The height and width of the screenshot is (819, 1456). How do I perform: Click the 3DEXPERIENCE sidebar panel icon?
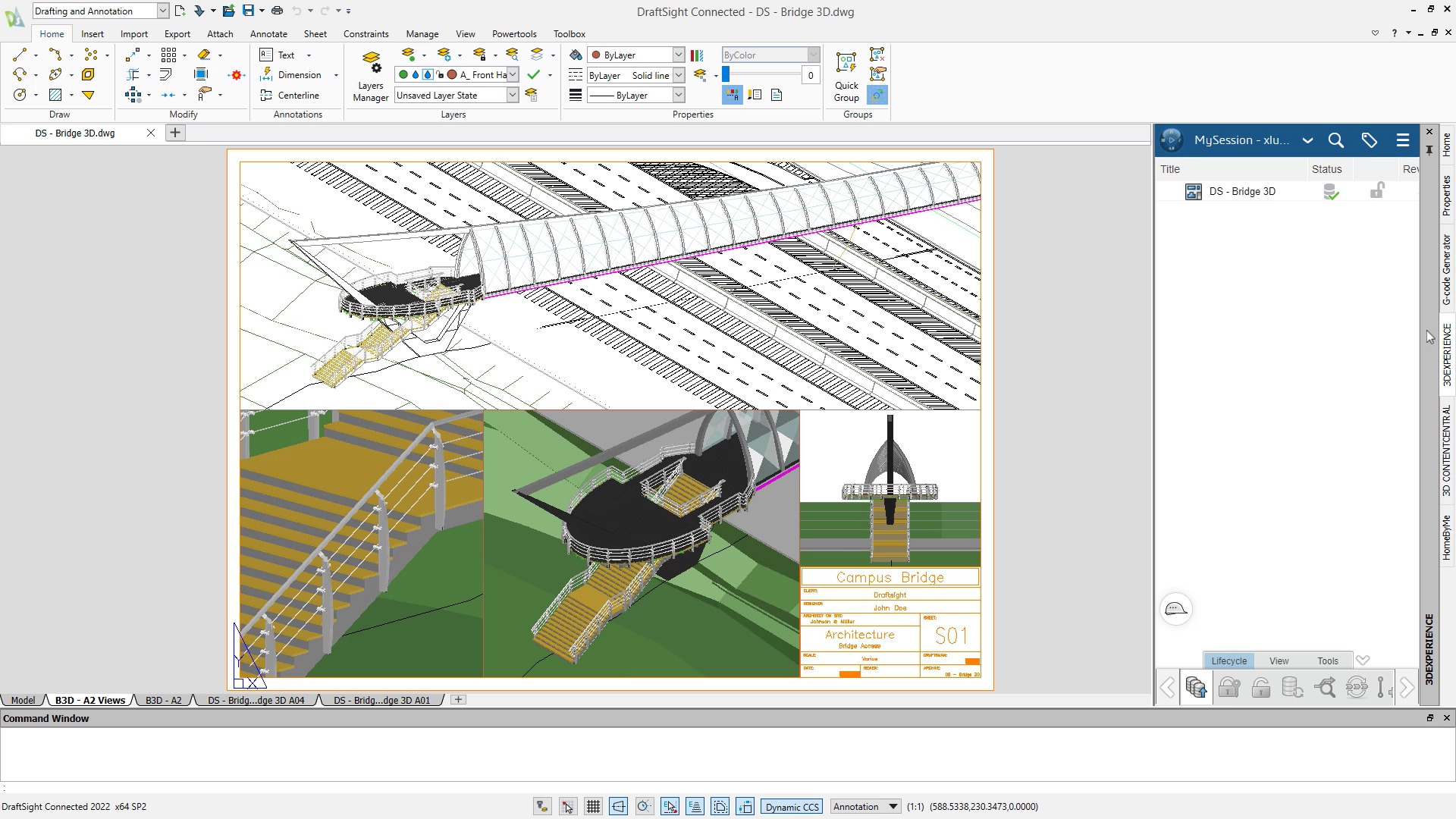[1444, 354]
